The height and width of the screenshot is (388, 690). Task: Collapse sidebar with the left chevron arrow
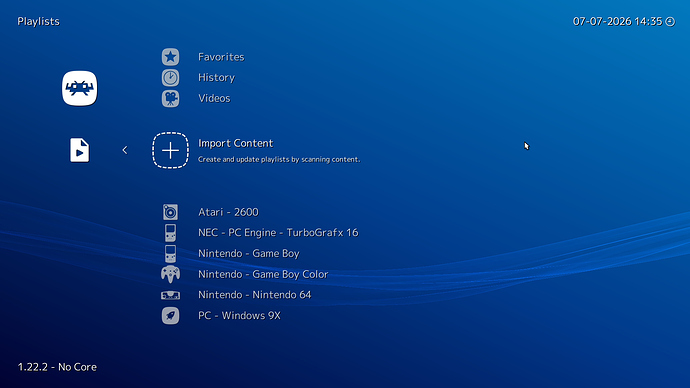125,150
